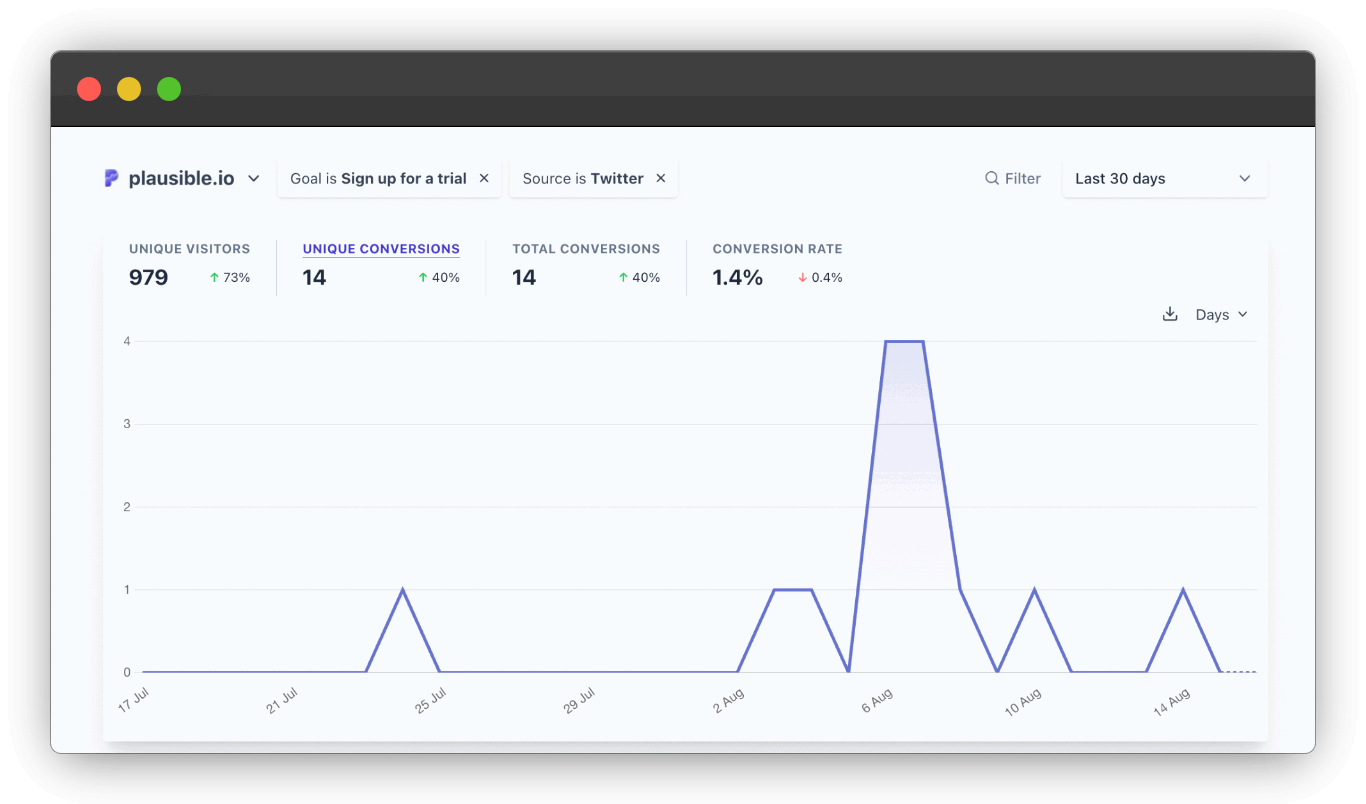Viewport: 1366px width, 804px height.
Task: Click the yellow traffic light window dot
Action: (129, 89)
